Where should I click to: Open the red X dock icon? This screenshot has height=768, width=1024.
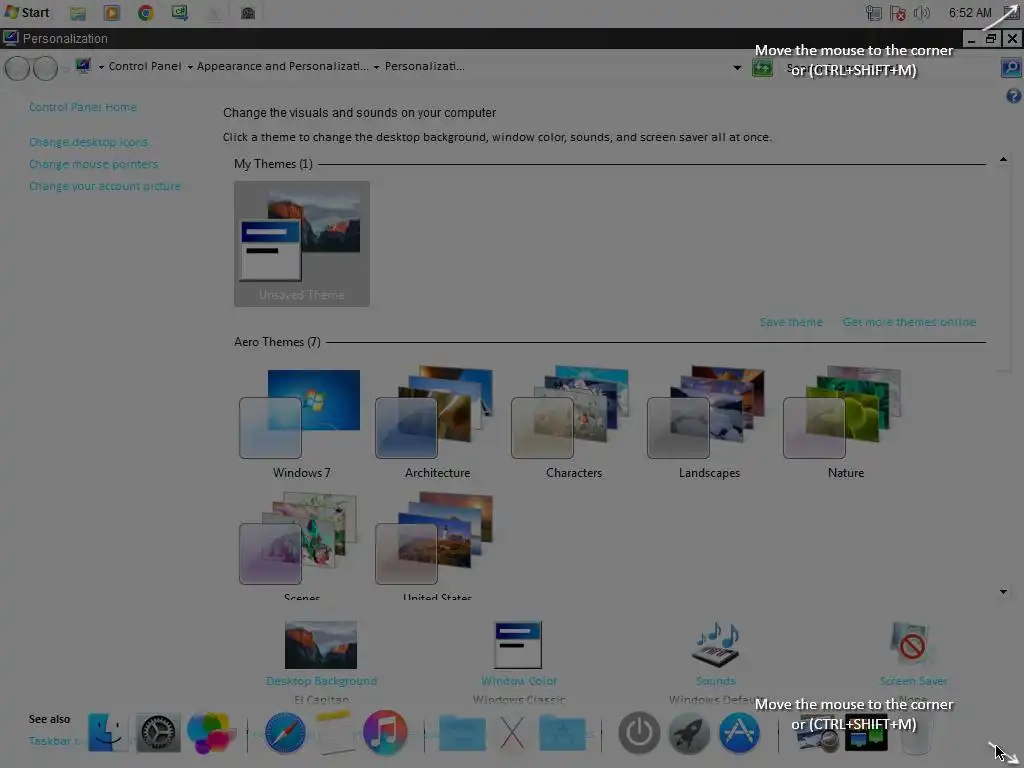pyautogui.click(x=512, y=733)
